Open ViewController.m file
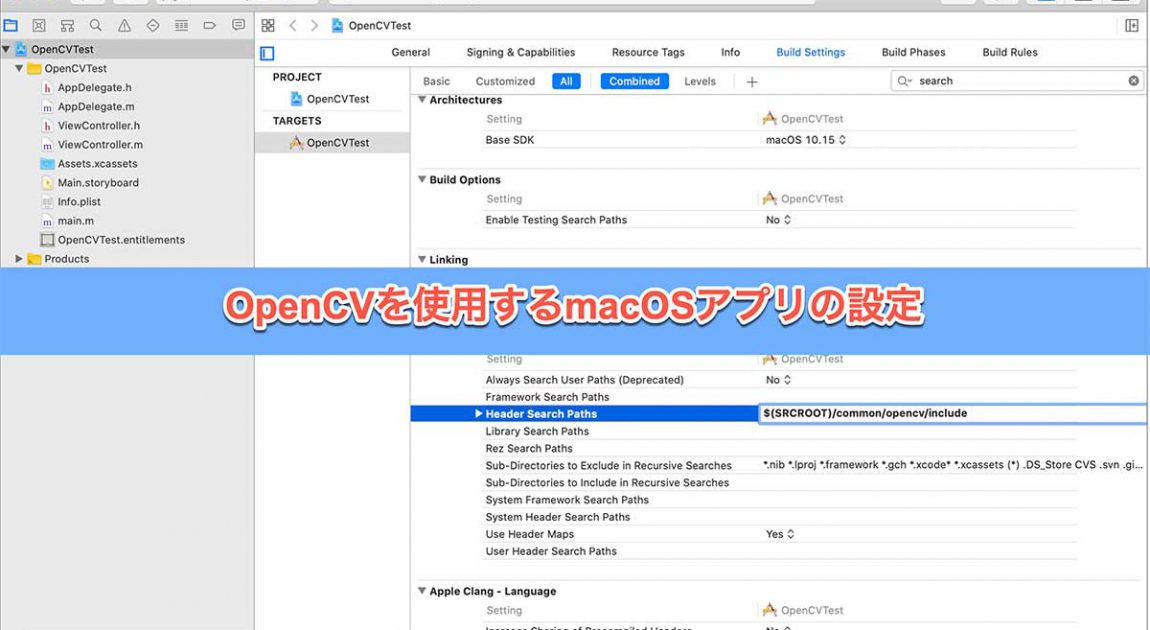1150x630 pixels. [x=92, y=144]
